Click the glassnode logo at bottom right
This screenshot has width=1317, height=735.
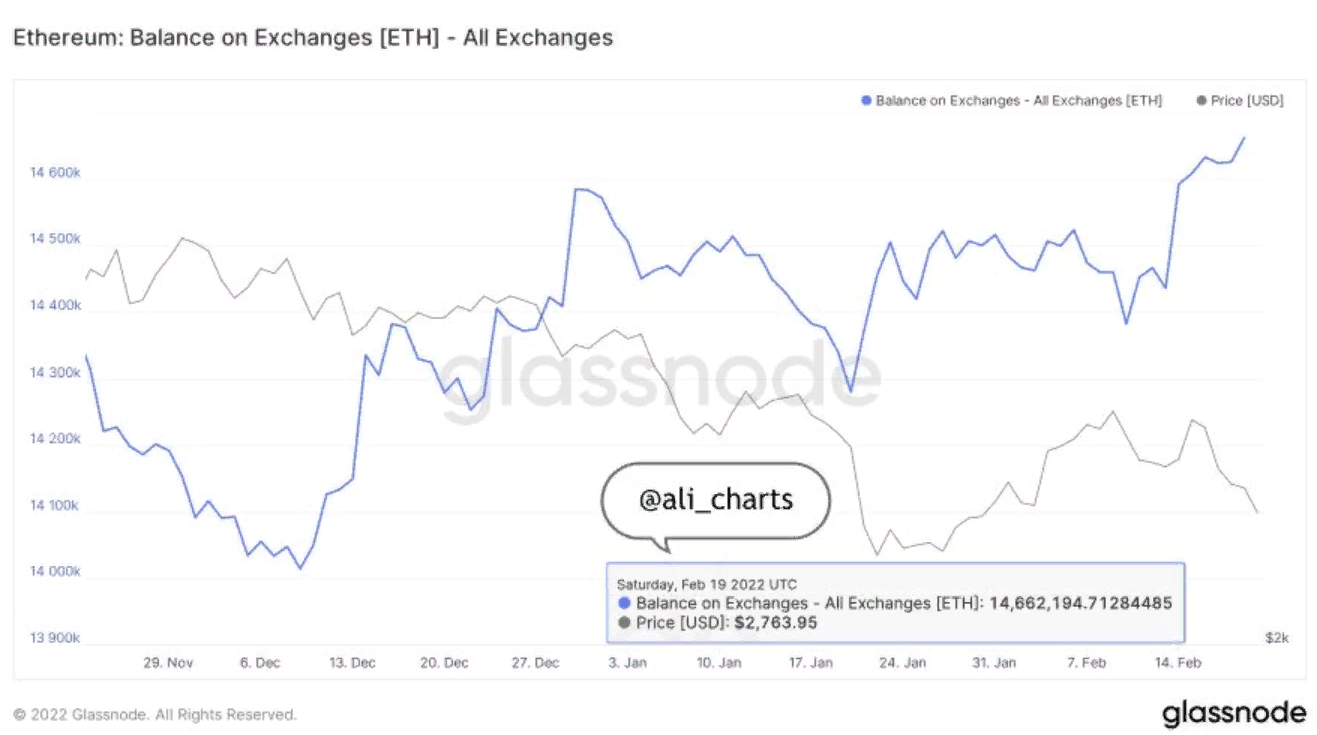pyautogui.click(x=1233, y=714)
